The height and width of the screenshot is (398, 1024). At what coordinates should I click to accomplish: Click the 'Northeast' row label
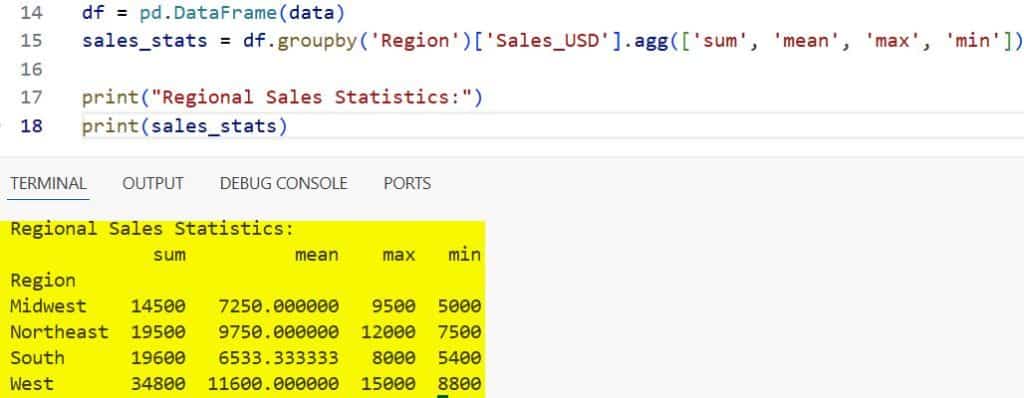point(59,332)
